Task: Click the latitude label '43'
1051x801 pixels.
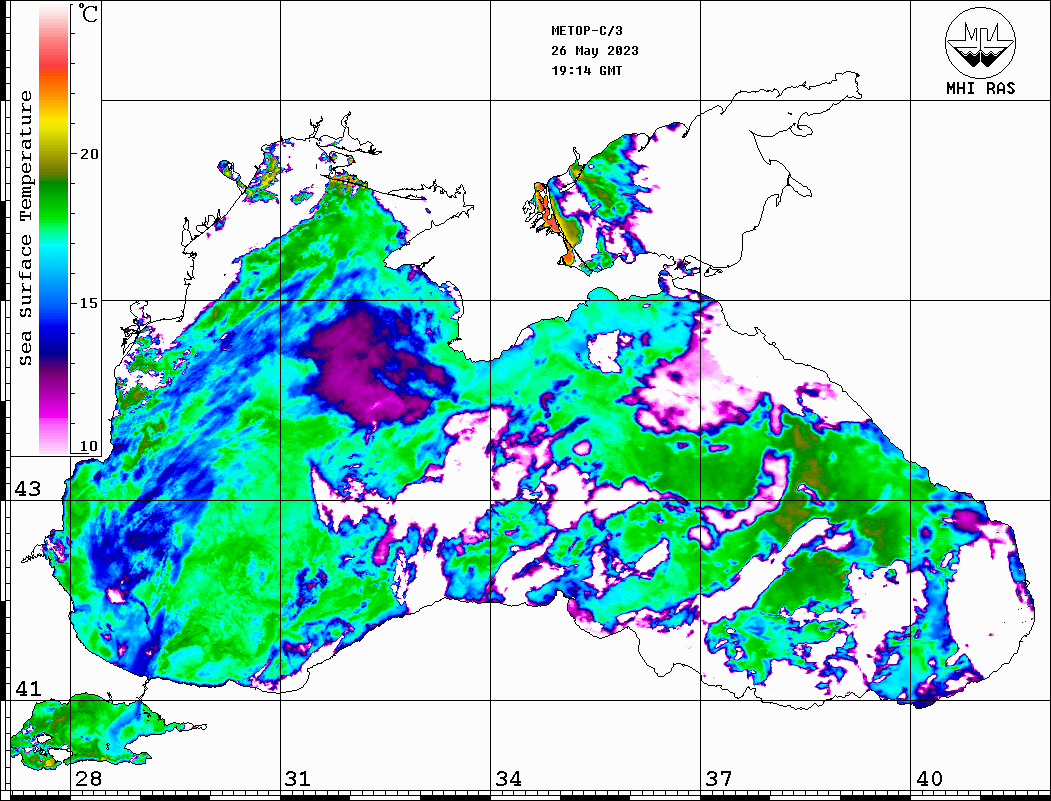Action: (28, 489)
